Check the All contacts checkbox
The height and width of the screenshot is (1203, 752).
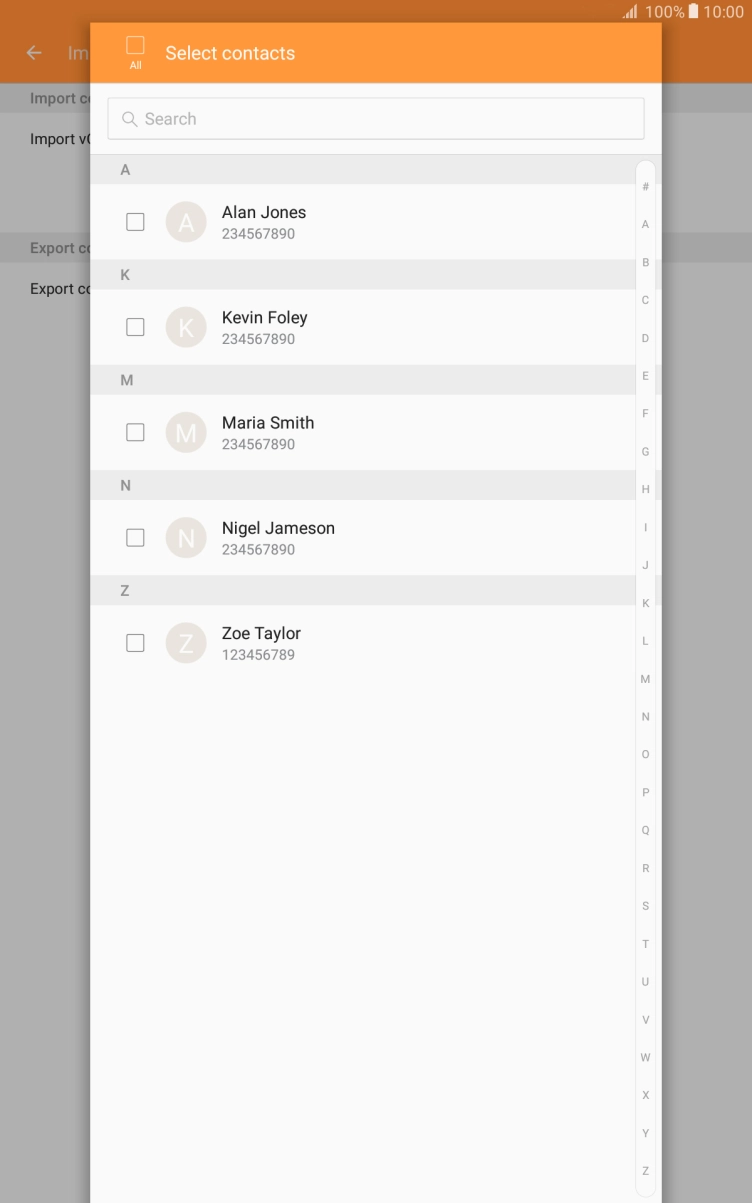pos(135,45)
